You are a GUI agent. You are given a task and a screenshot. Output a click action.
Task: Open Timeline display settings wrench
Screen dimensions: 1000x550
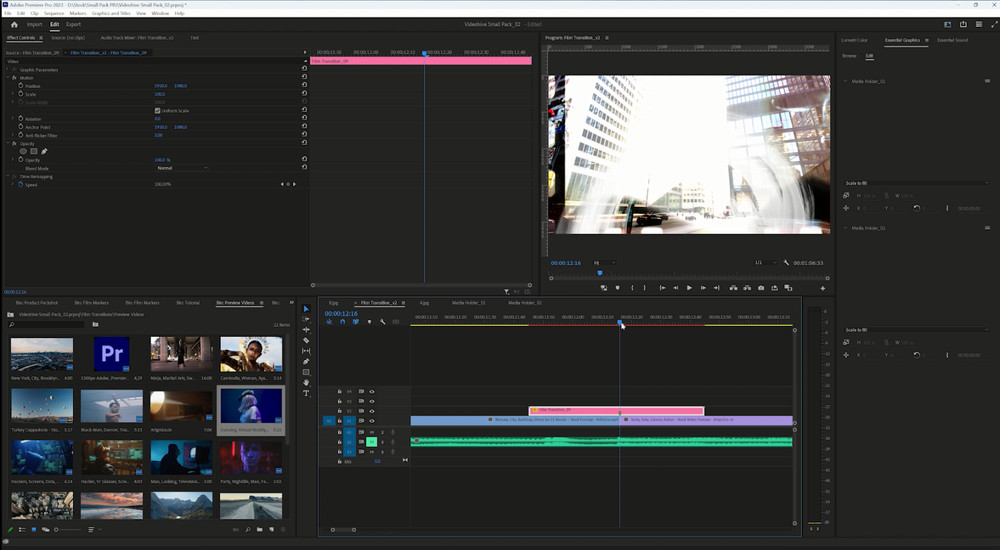(x=383, y=322)
